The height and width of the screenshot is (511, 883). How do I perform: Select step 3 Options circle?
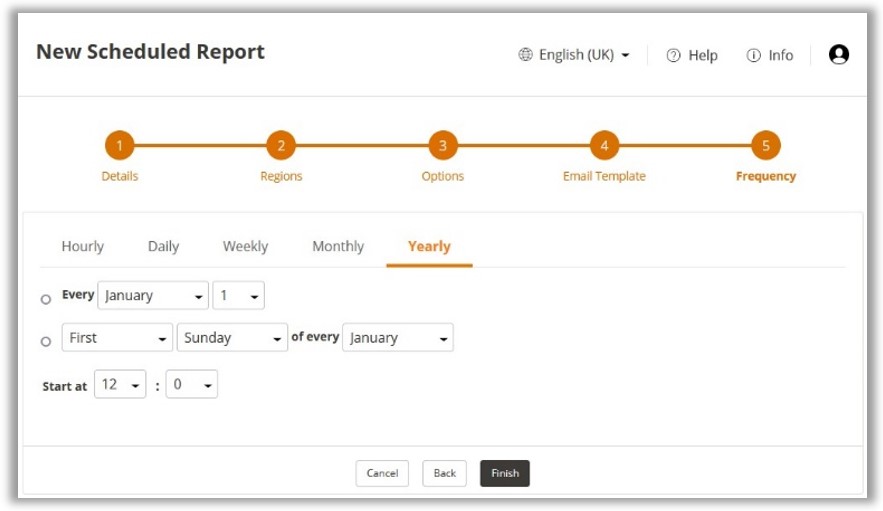(x=443, y=146)
